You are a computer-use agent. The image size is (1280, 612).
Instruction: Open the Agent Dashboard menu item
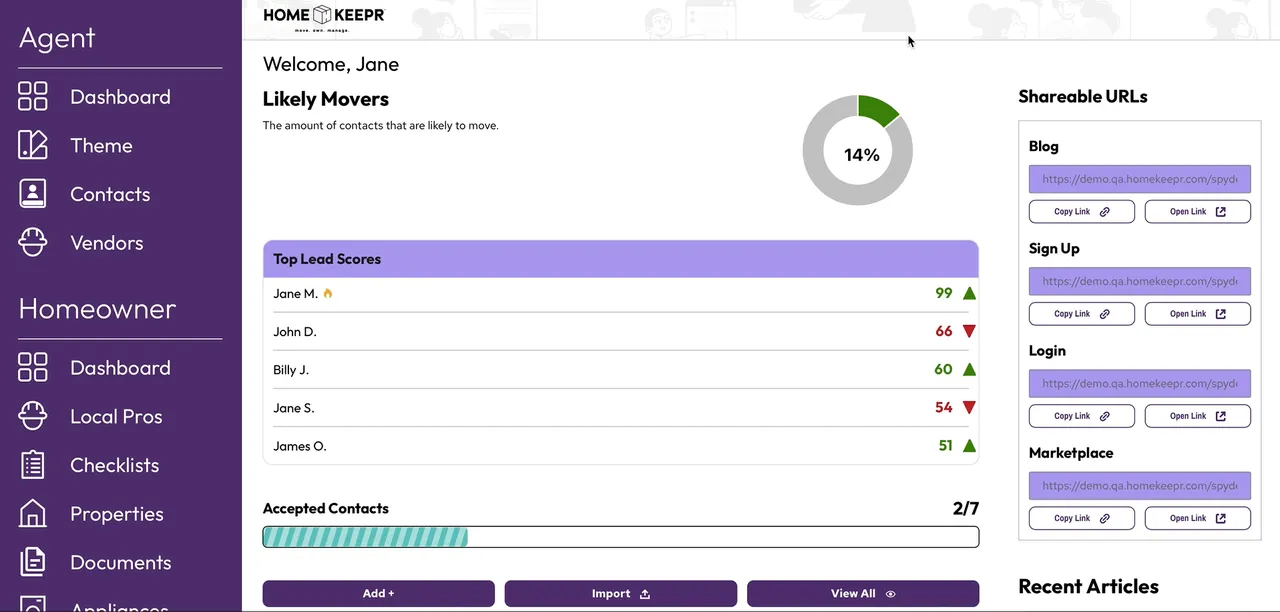pos(120,97)
